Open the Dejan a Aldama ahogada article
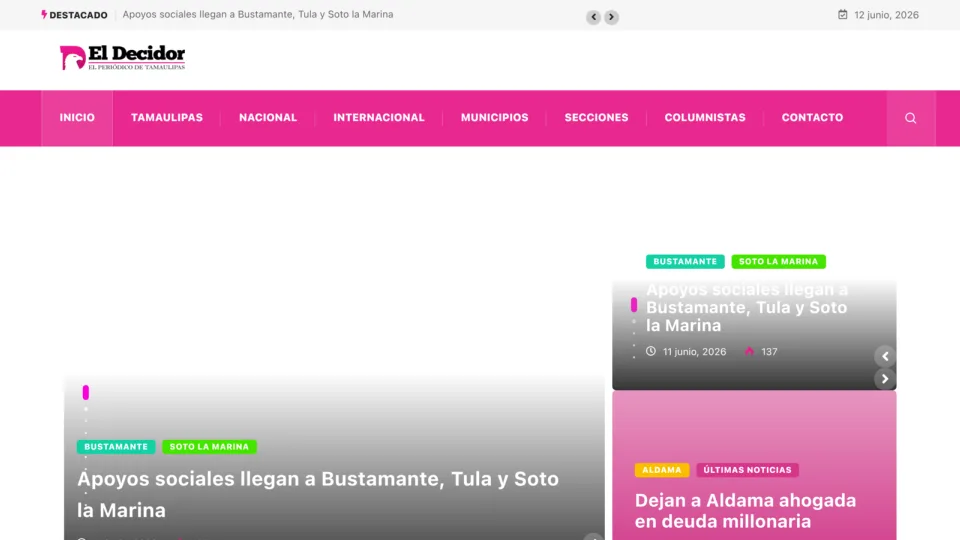 [745, 511]
